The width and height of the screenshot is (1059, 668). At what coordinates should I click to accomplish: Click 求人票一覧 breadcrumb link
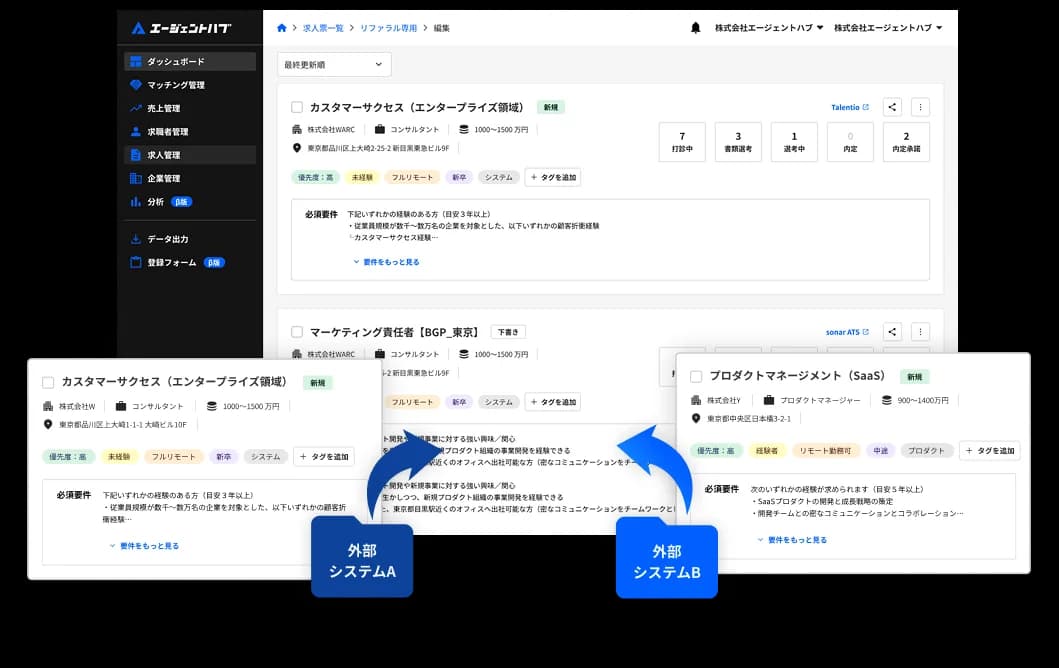[323, 28]
